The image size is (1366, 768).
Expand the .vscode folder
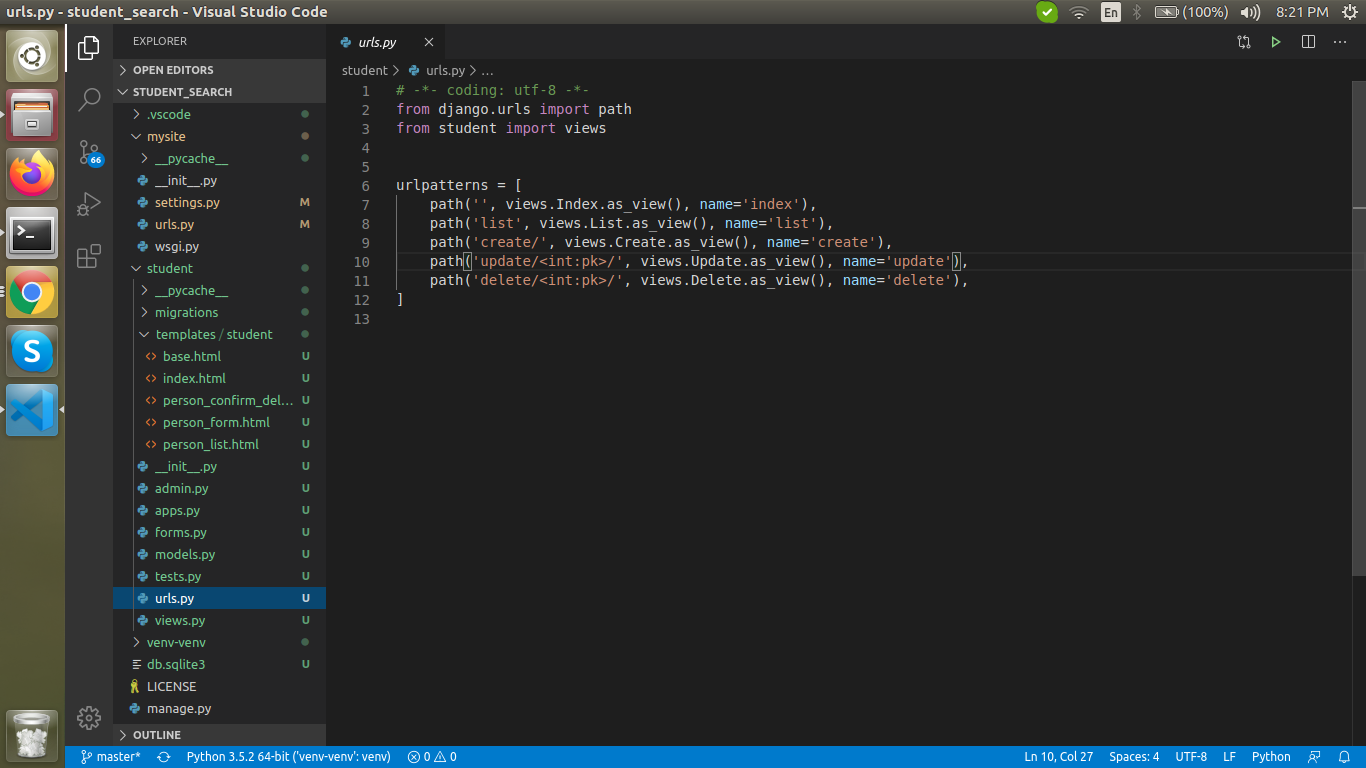click(219, 114)
